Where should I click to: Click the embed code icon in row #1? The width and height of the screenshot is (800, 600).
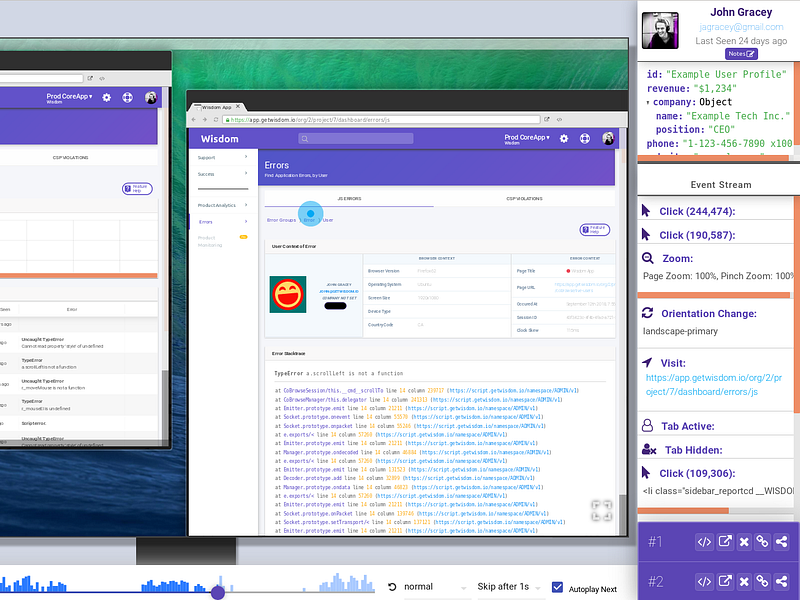704,542
